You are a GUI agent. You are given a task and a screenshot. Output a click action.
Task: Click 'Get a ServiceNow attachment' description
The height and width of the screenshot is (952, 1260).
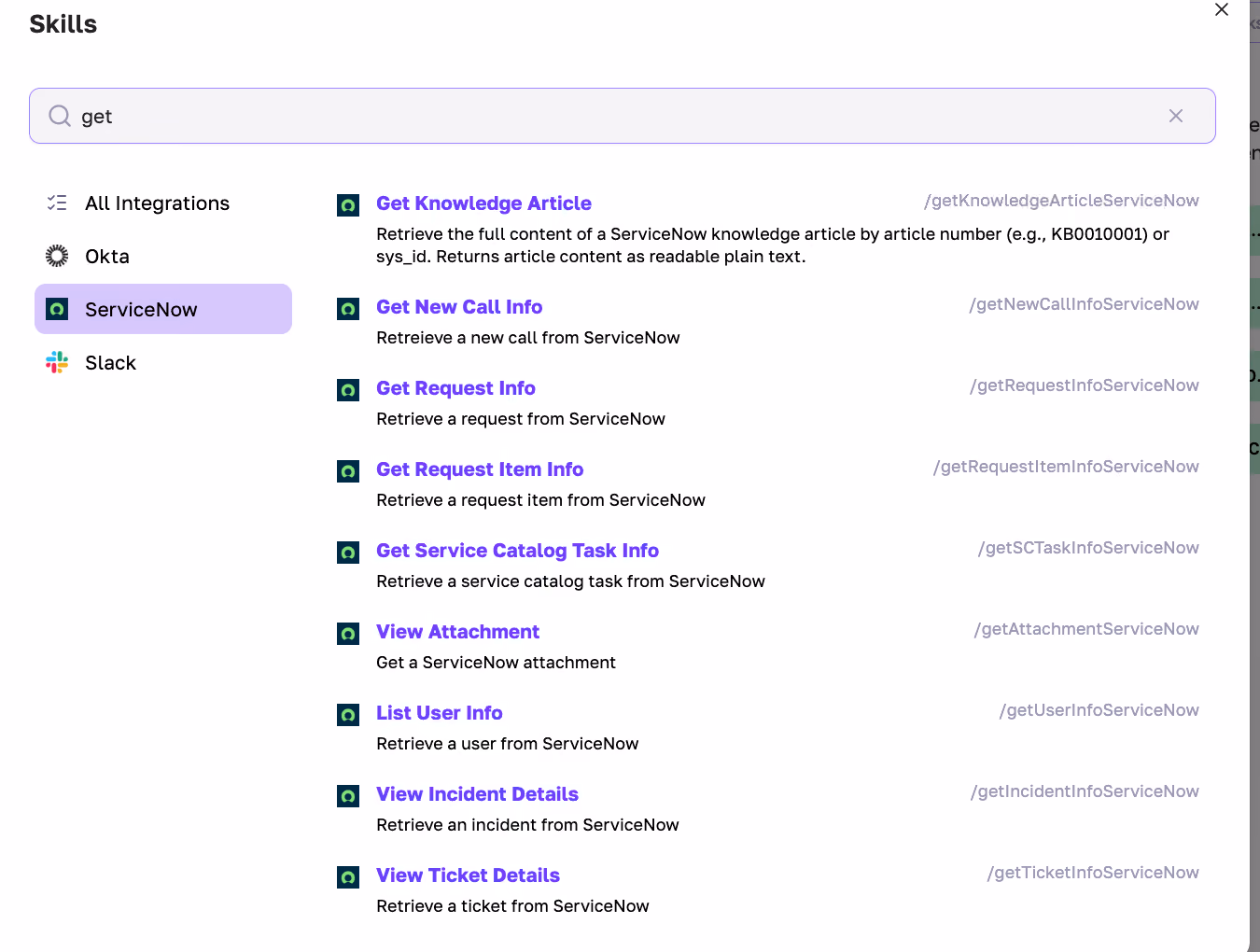pos(496,663)
